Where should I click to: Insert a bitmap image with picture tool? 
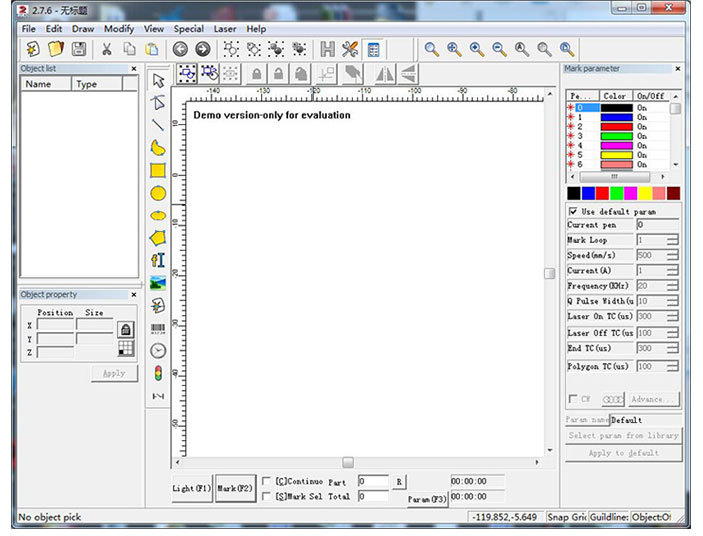[x=158, y=283]
